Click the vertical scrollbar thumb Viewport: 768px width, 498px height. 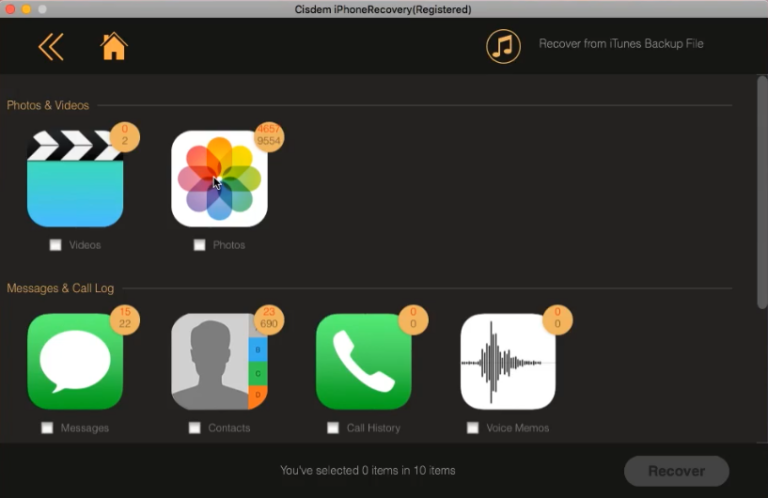[762, 192]
